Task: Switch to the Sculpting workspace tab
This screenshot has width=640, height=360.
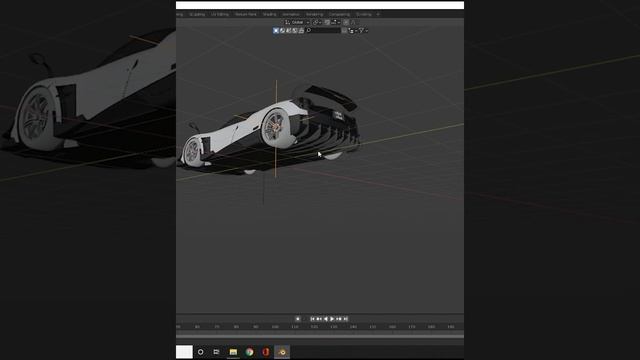Action: pyautogui.click(x=197, y=14)
